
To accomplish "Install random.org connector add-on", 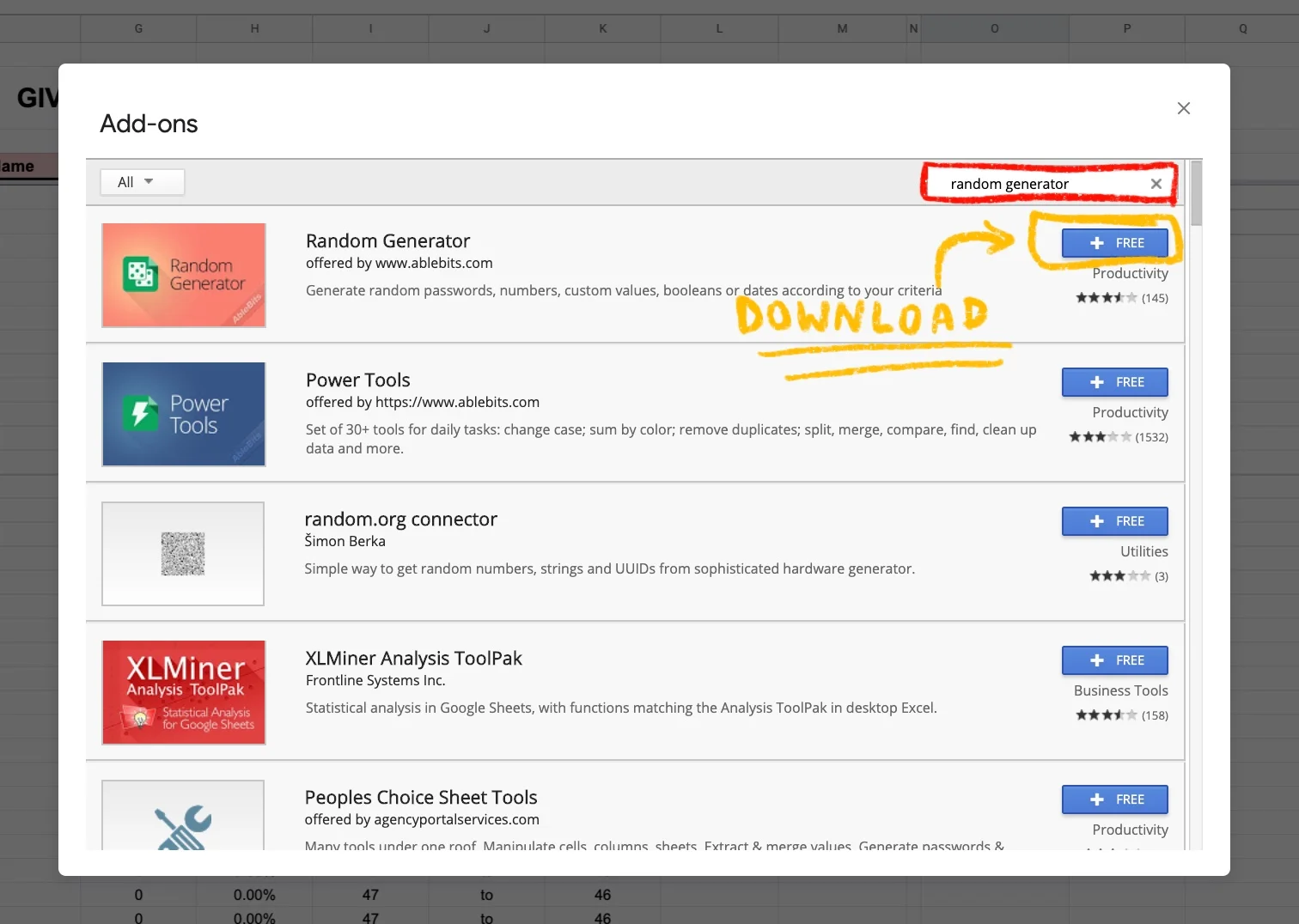I will click(x=1114, y=521).
